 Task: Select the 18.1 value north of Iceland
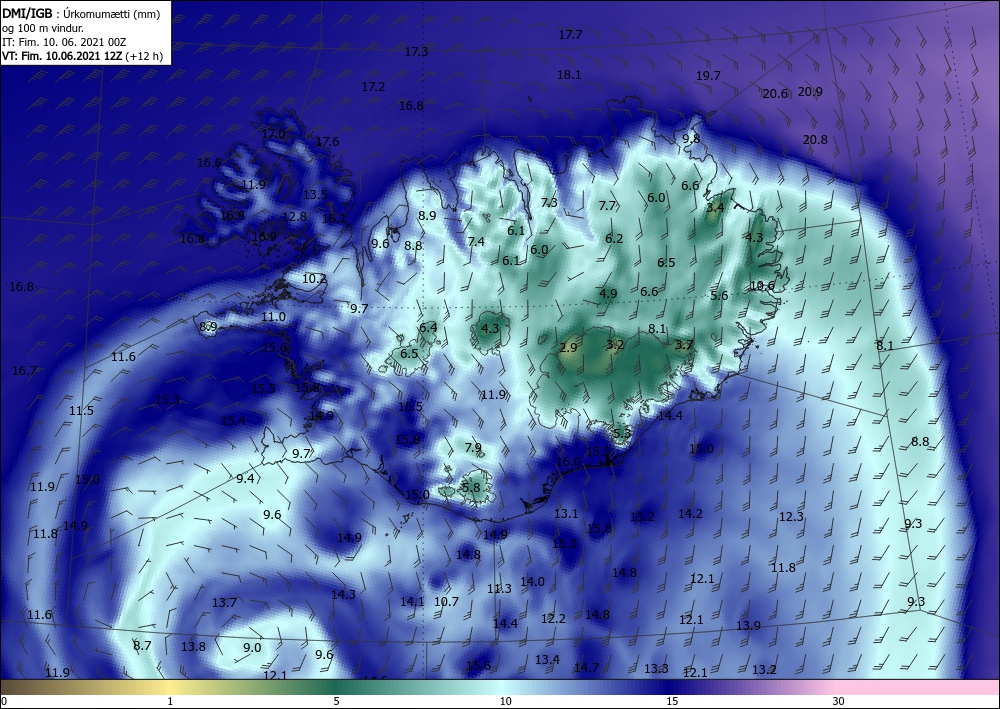[569, 75]
